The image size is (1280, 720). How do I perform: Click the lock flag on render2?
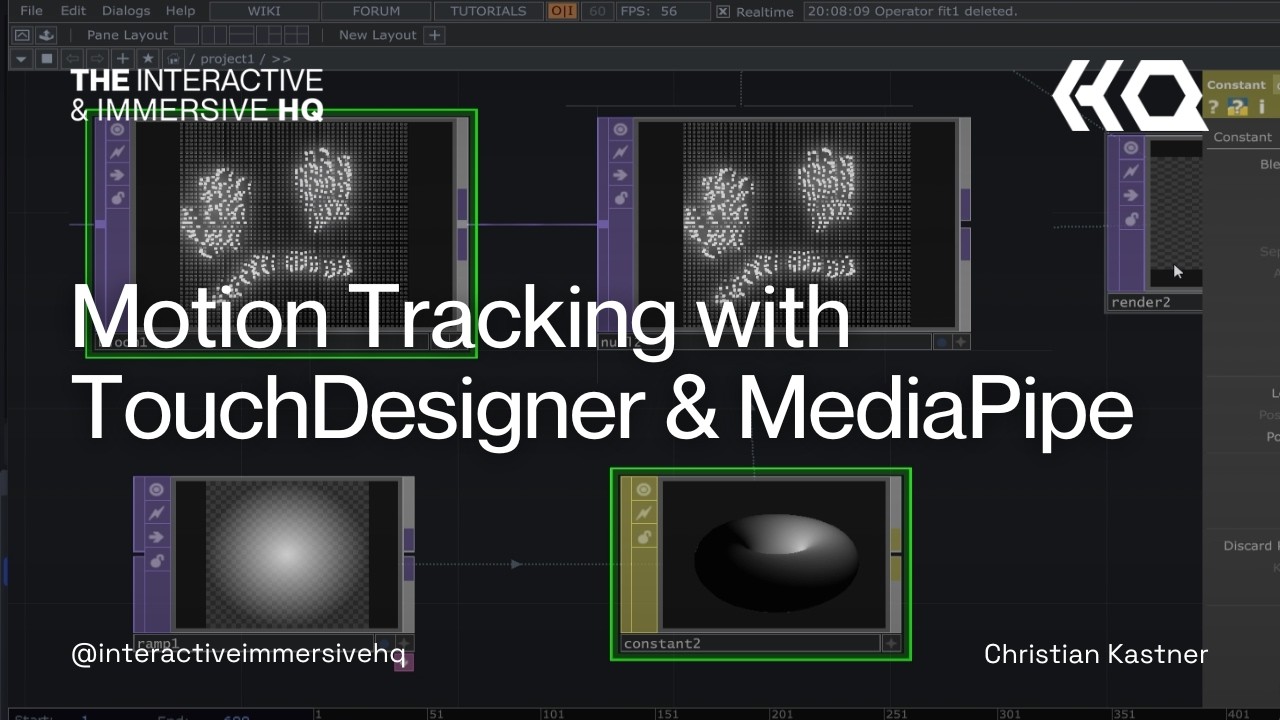tap(1131, 219)
